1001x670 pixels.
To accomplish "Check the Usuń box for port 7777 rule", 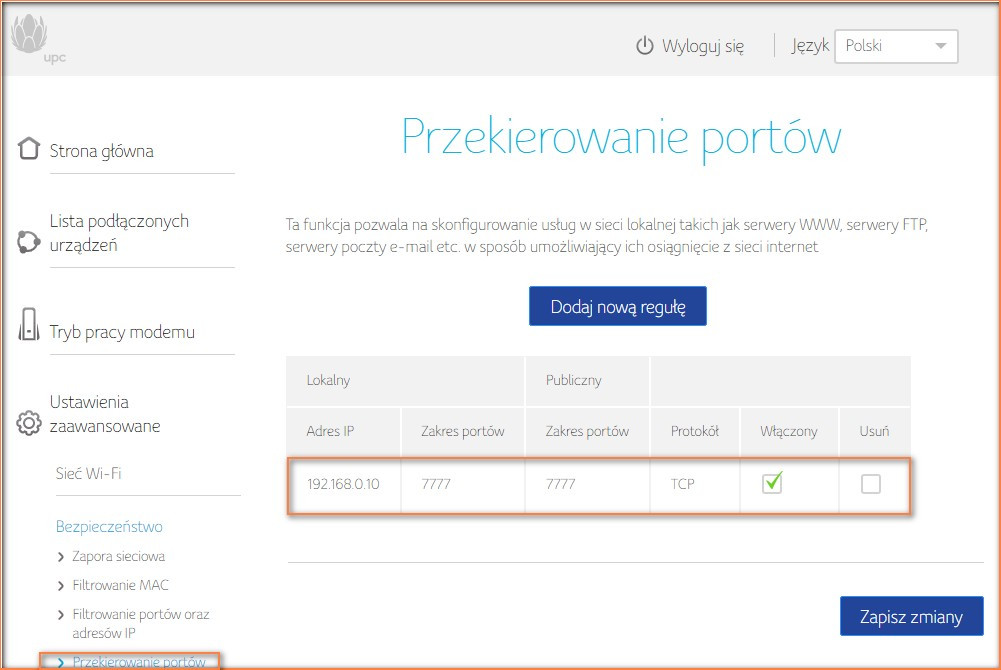I will coord(871,483).
